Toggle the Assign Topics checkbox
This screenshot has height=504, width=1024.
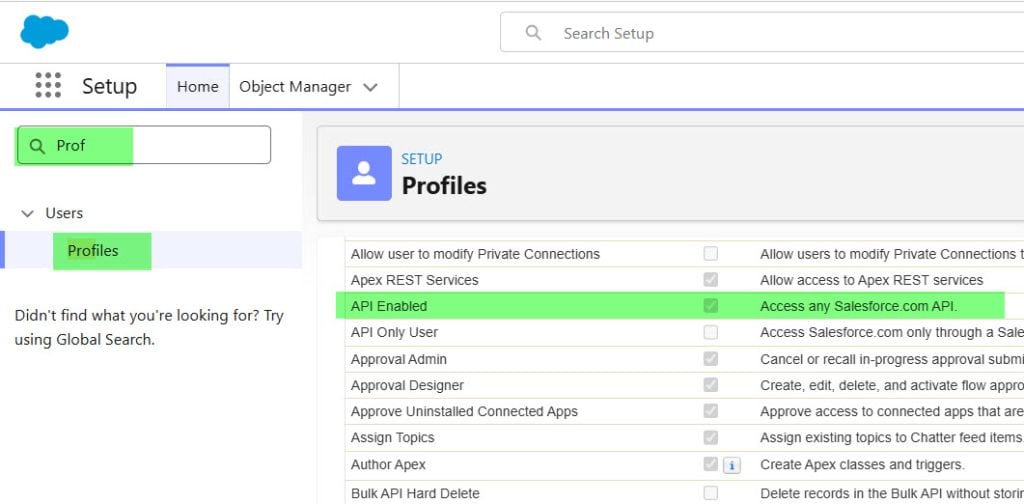click(711, 437)
